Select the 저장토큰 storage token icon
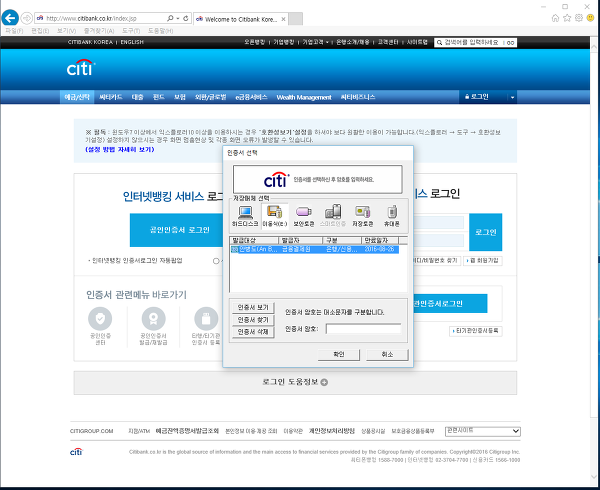 (362, 216)
